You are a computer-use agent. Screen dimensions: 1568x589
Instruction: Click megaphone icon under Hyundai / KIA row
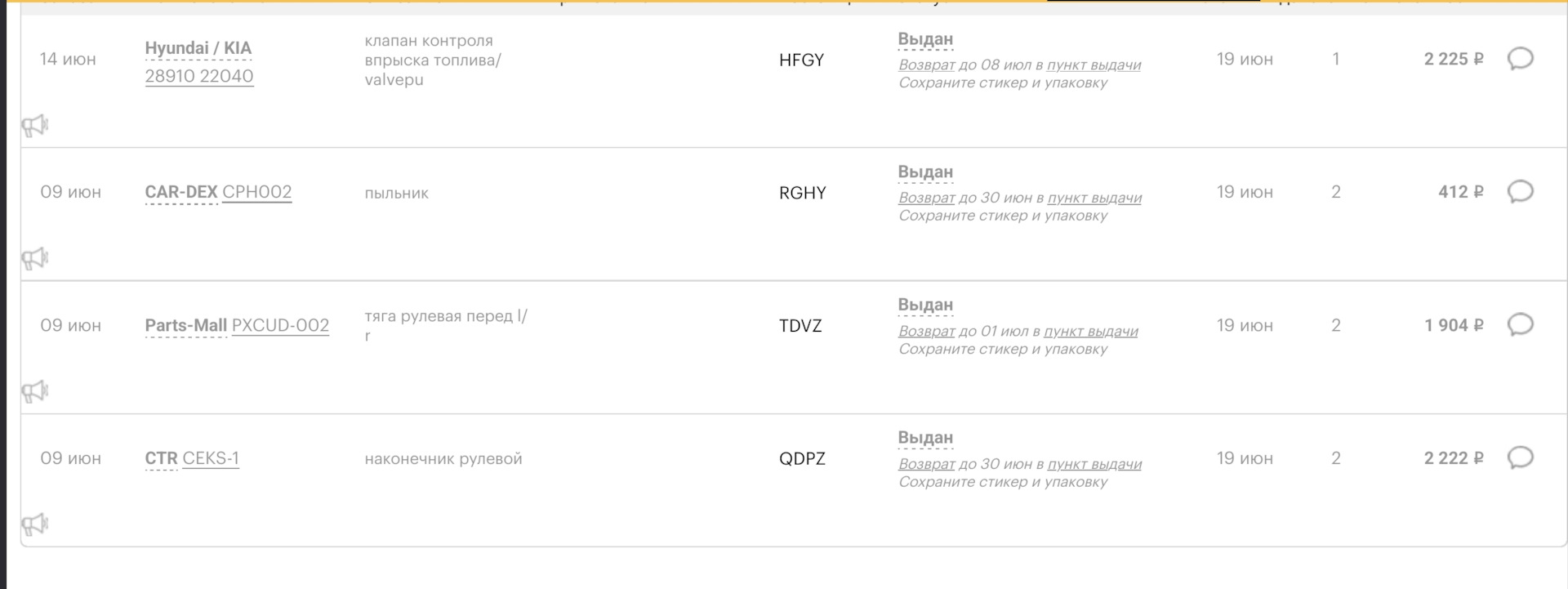(x=34, y=126)
